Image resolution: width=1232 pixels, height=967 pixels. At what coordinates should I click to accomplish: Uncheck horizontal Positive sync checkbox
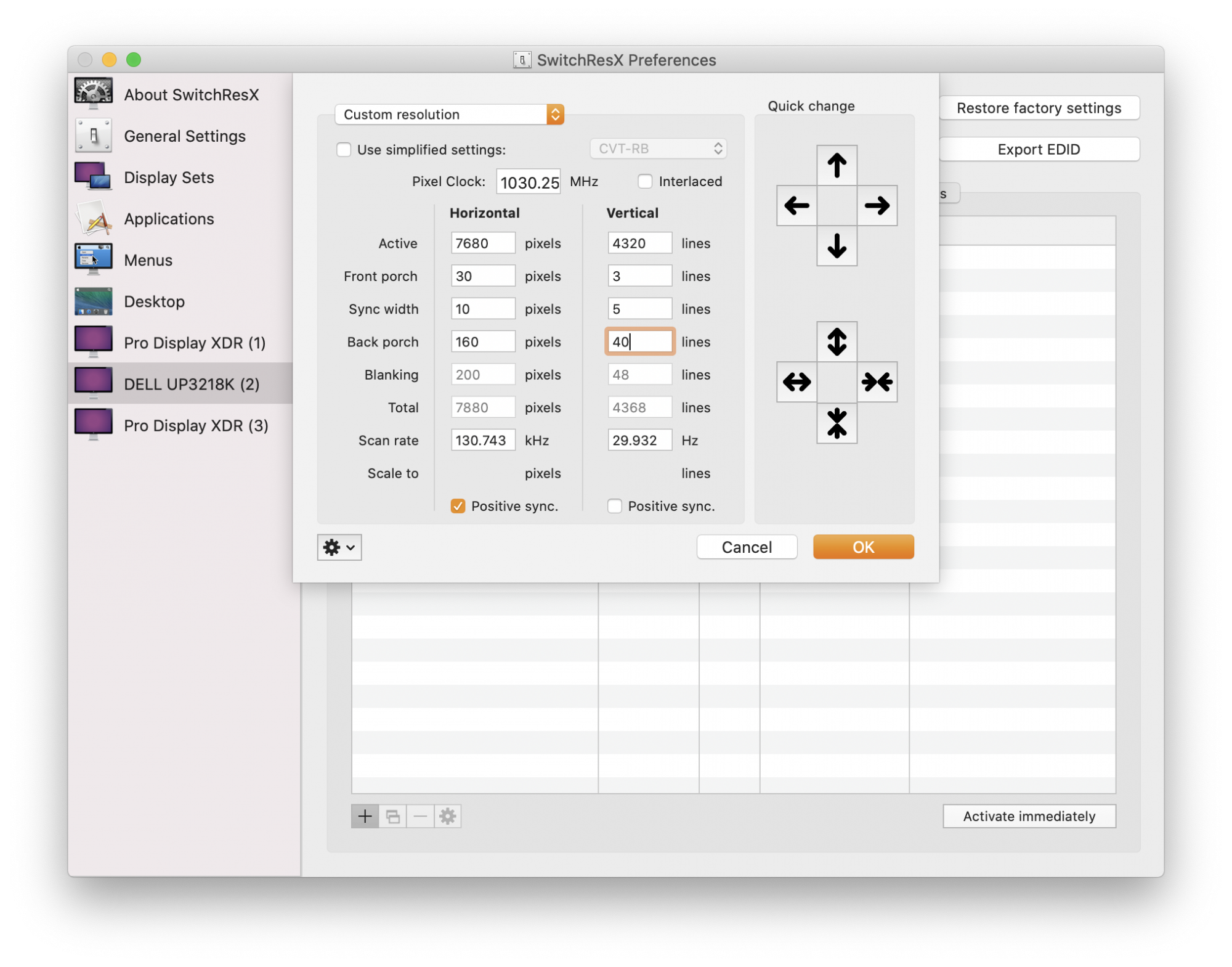pos(458,506)
